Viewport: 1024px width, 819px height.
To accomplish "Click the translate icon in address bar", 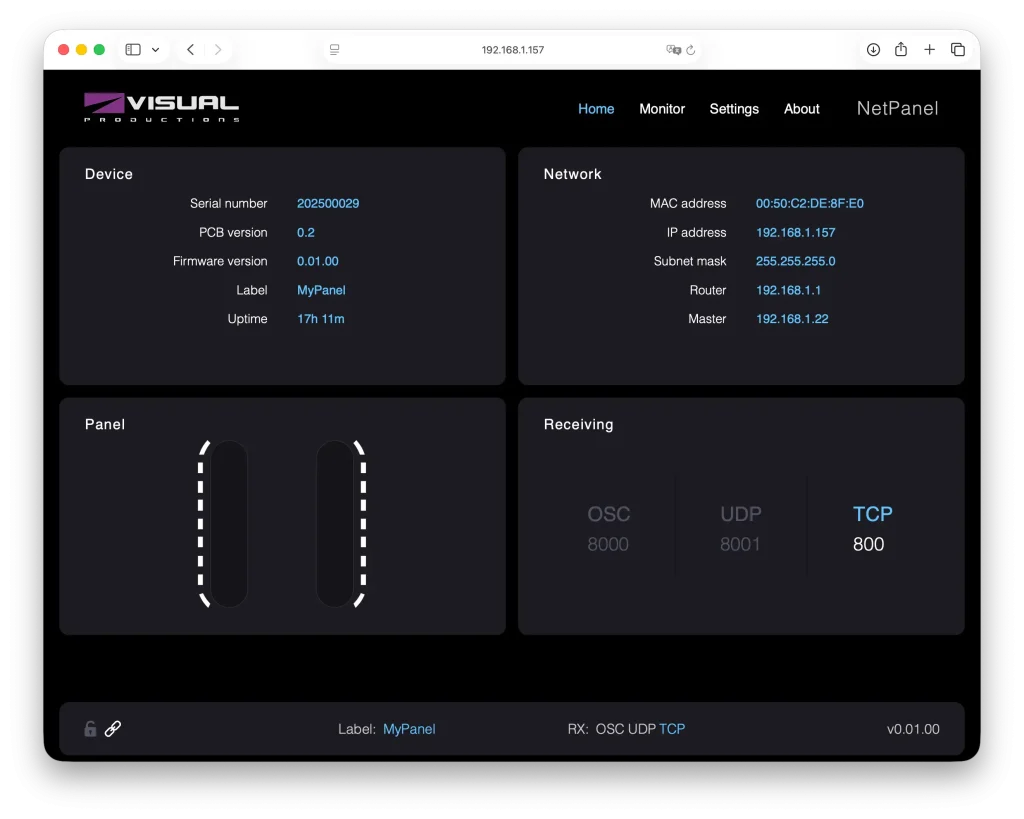I will 673,50.
